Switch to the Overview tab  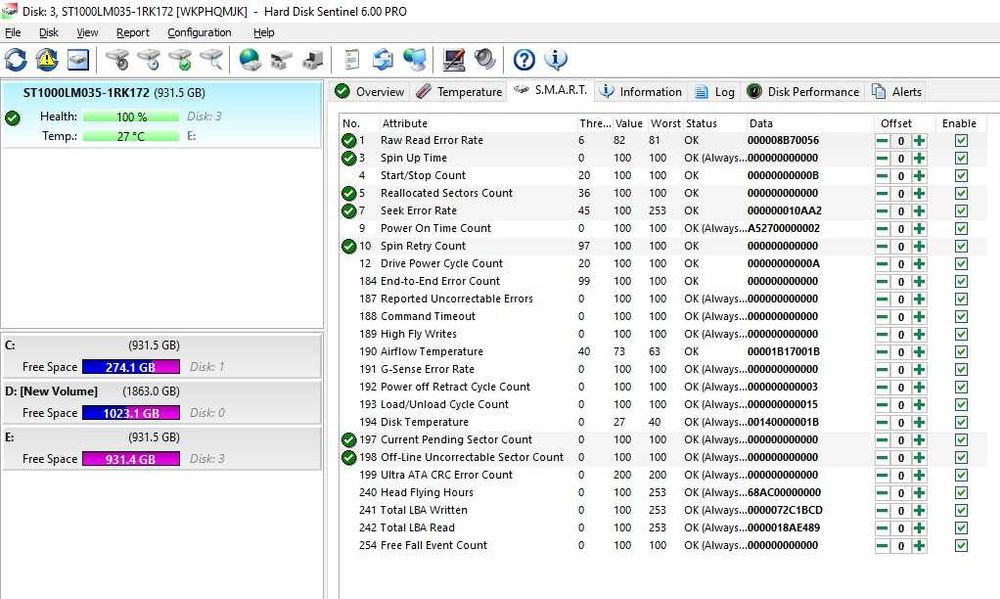(370, 92)
